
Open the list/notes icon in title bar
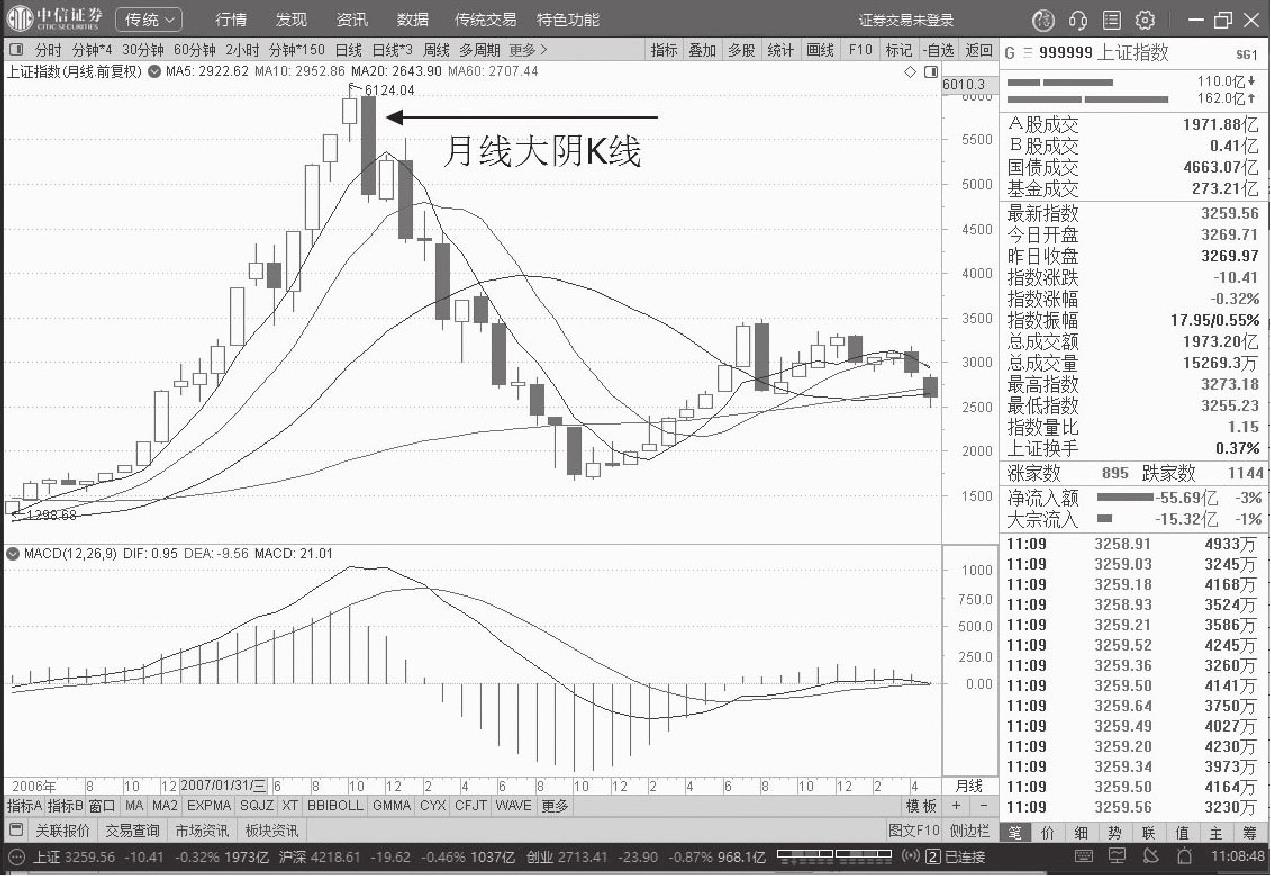pos(1112,20)
